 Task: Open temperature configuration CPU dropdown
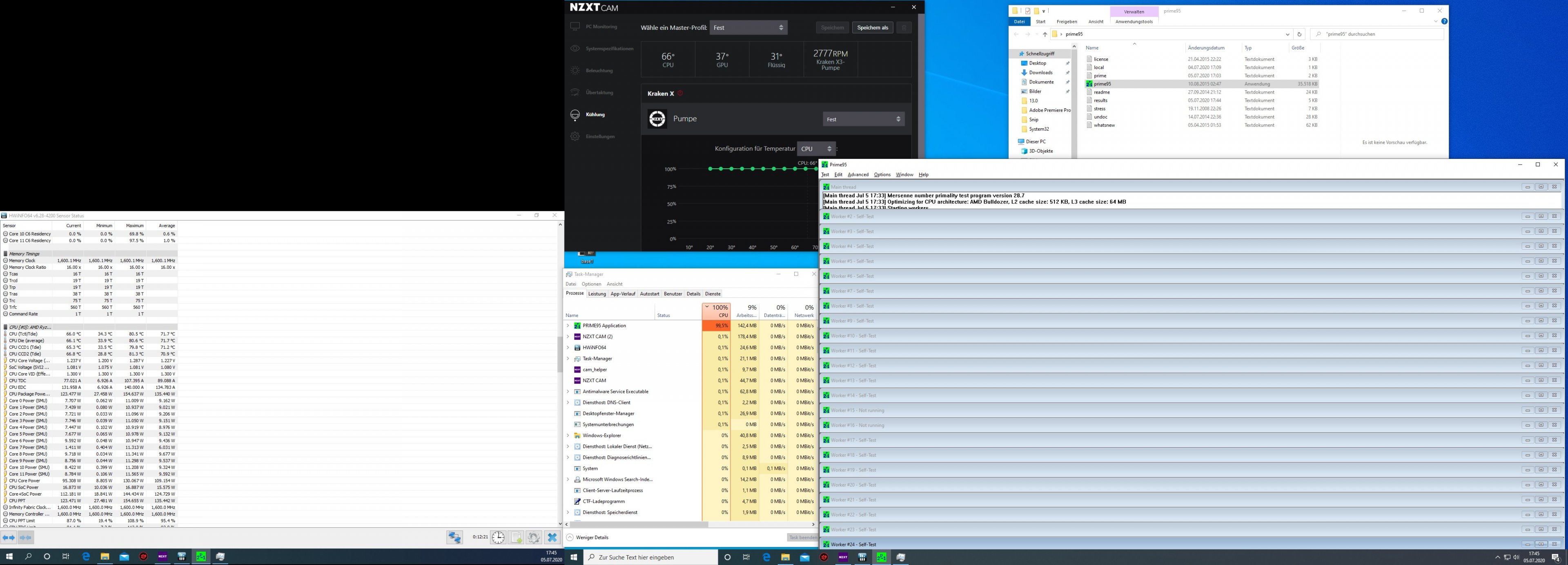tap(816, 149)
